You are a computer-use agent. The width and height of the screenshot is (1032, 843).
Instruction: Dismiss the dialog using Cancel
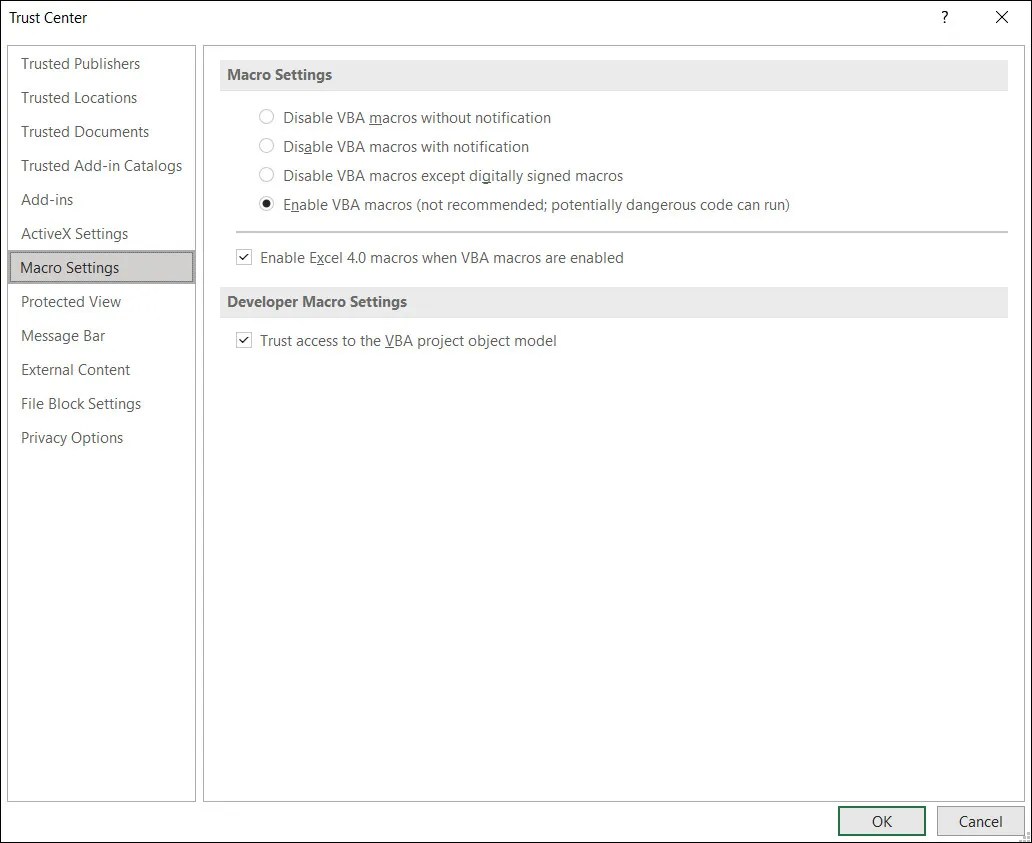(980, 820)
